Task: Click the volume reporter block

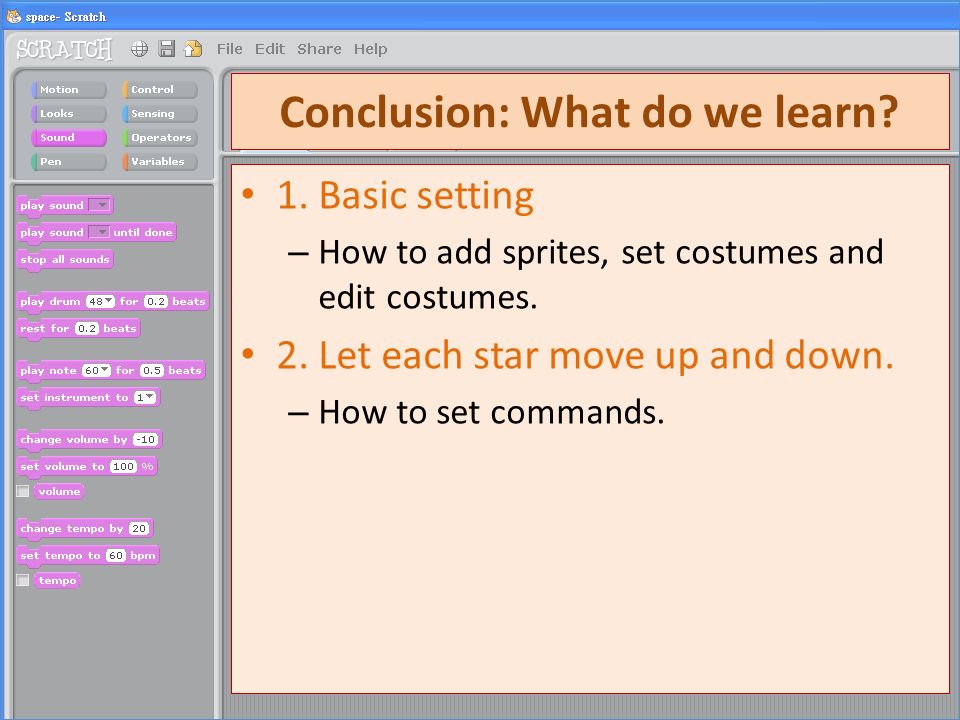Action: (59, 491)
